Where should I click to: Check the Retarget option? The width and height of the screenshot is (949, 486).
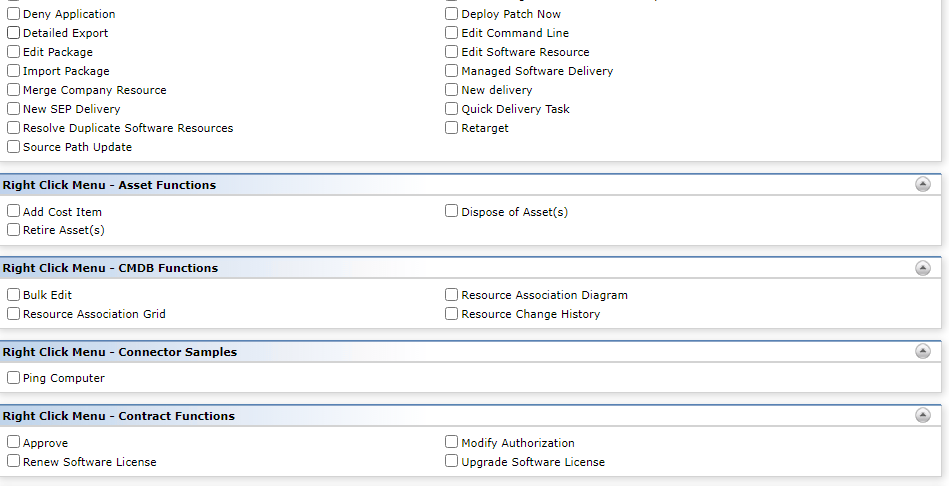tap(452, 128)
